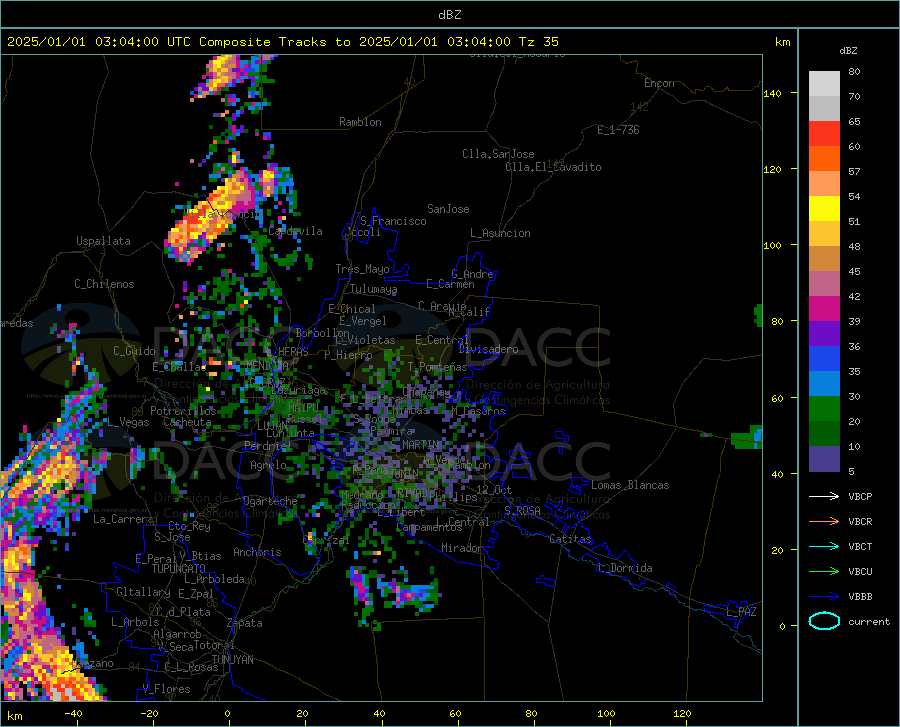900x727 pixels.
Task: Click the Mirador place label
Action: (461, 548)
